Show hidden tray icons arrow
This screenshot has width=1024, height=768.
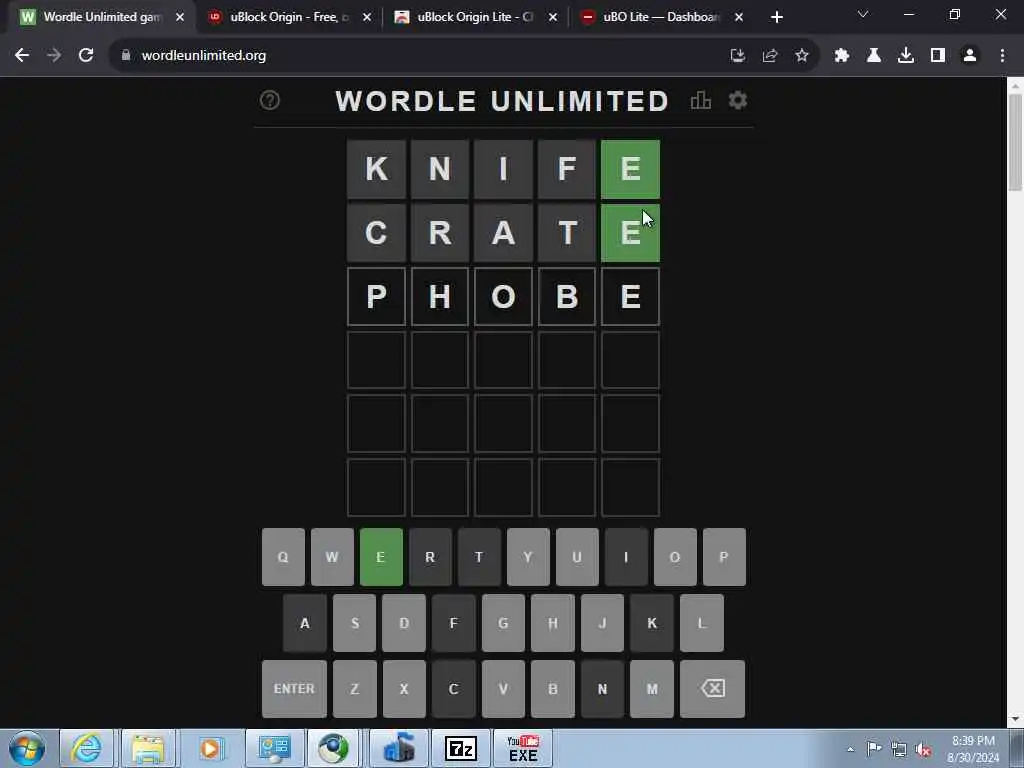(x=850, y=749)
